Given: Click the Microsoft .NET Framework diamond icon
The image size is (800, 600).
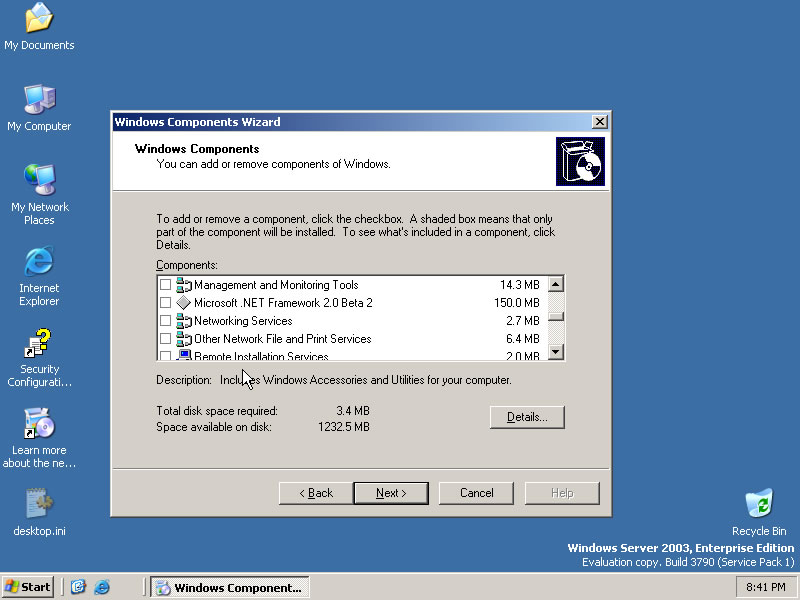Looking at the screenshot, I should point(184,302).
